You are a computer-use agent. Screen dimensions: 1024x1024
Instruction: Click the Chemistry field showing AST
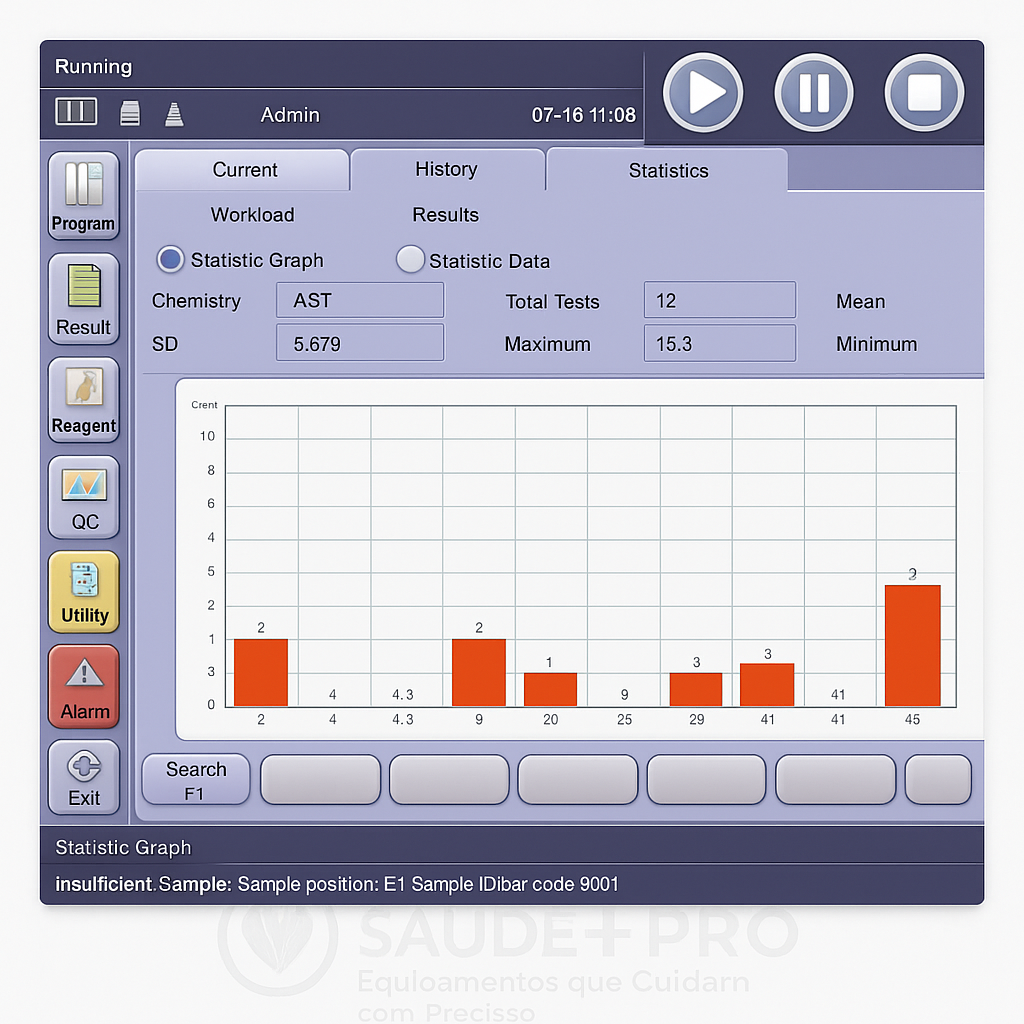(360, 301)
